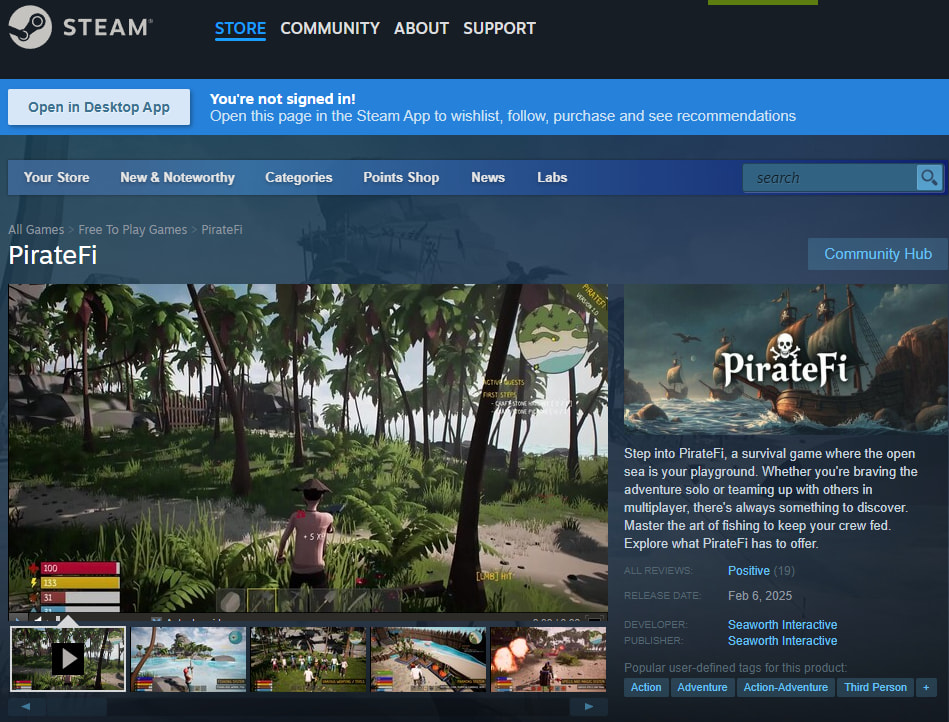The width and height of the screenshot is (949, 722).
Task: Click the "ALL REVIEWS:" label
Action: (x=658, y=571)
